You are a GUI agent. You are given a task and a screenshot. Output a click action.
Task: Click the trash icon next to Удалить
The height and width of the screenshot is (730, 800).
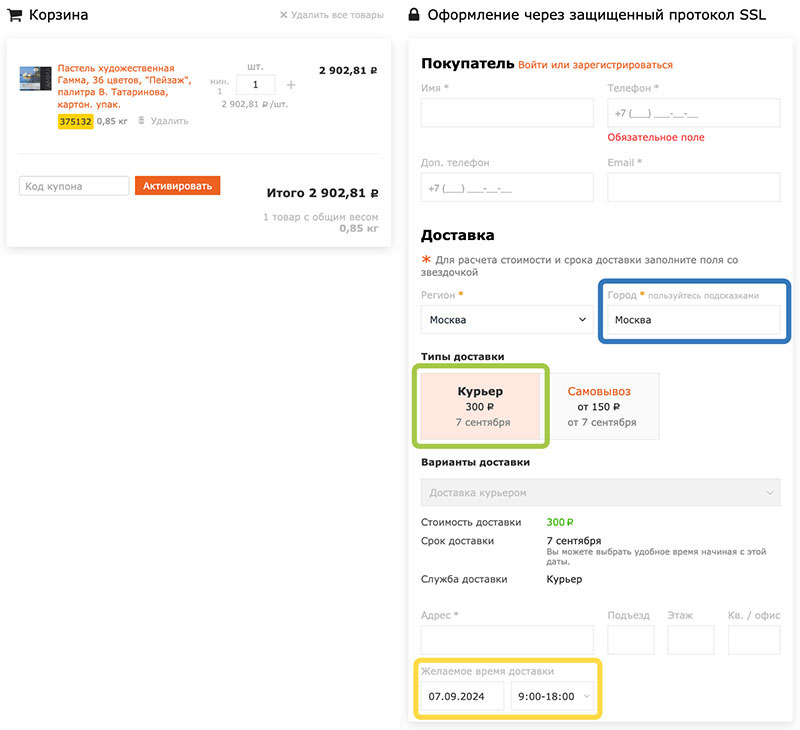point(141,121)
